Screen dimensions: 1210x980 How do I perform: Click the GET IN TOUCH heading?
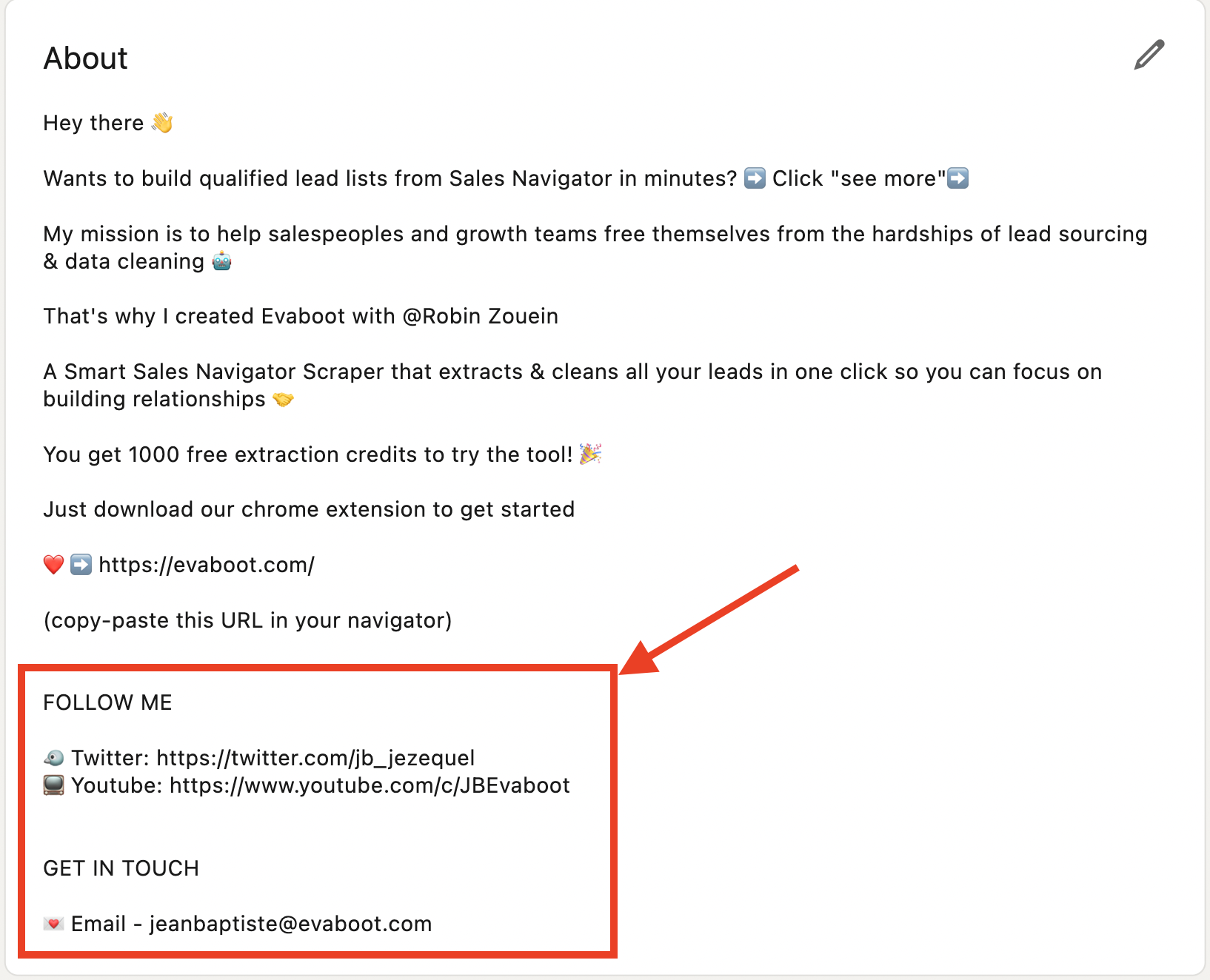pos(121,868)
